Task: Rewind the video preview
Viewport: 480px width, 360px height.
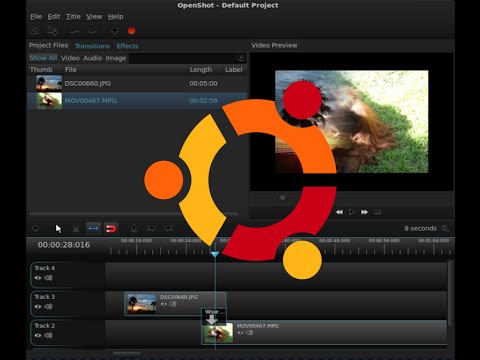Action: coord(339,212)
